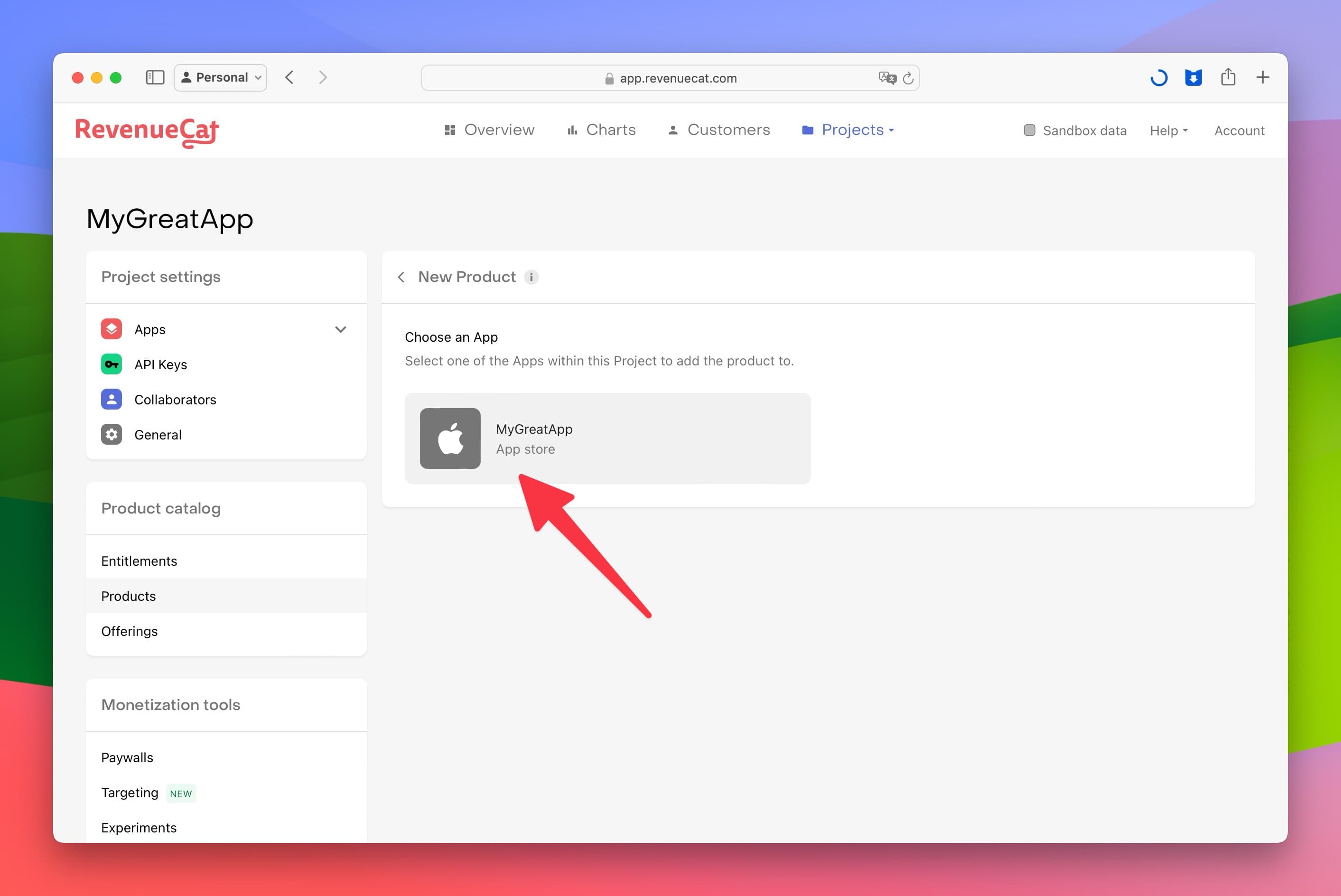Screen dimensions: 1341x896
Task: Select Entitlements in Product catalog
Action: coord(226,561)
